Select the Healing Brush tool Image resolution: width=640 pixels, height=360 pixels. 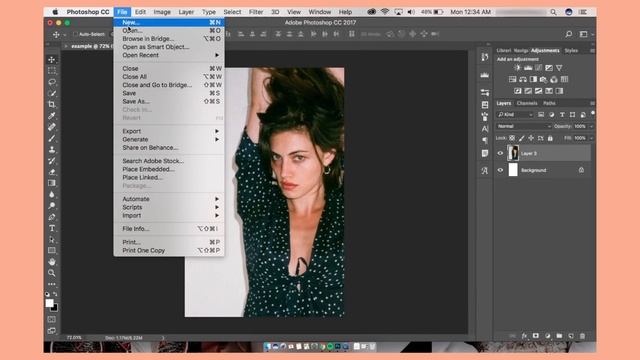click(52, 127)
